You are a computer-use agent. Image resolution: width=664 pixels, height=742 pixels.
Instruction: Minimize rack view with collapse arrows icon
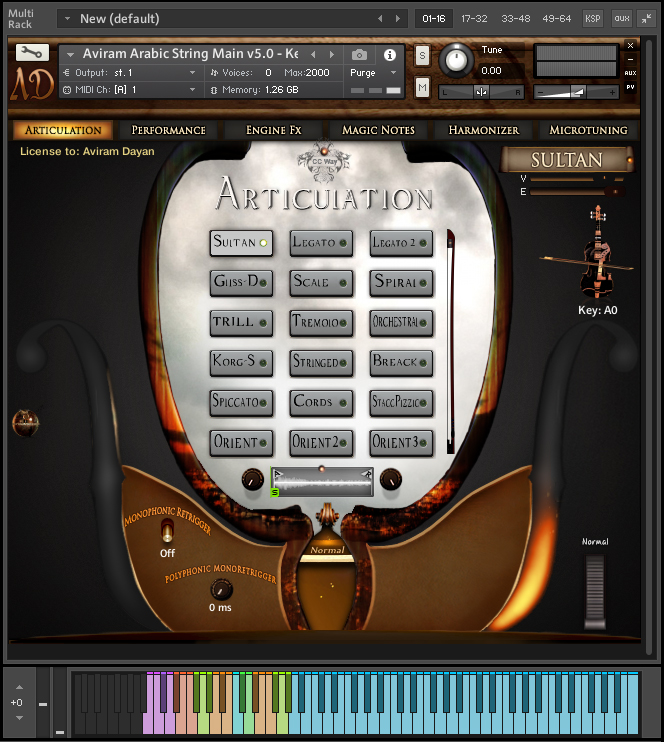(646, 18)
